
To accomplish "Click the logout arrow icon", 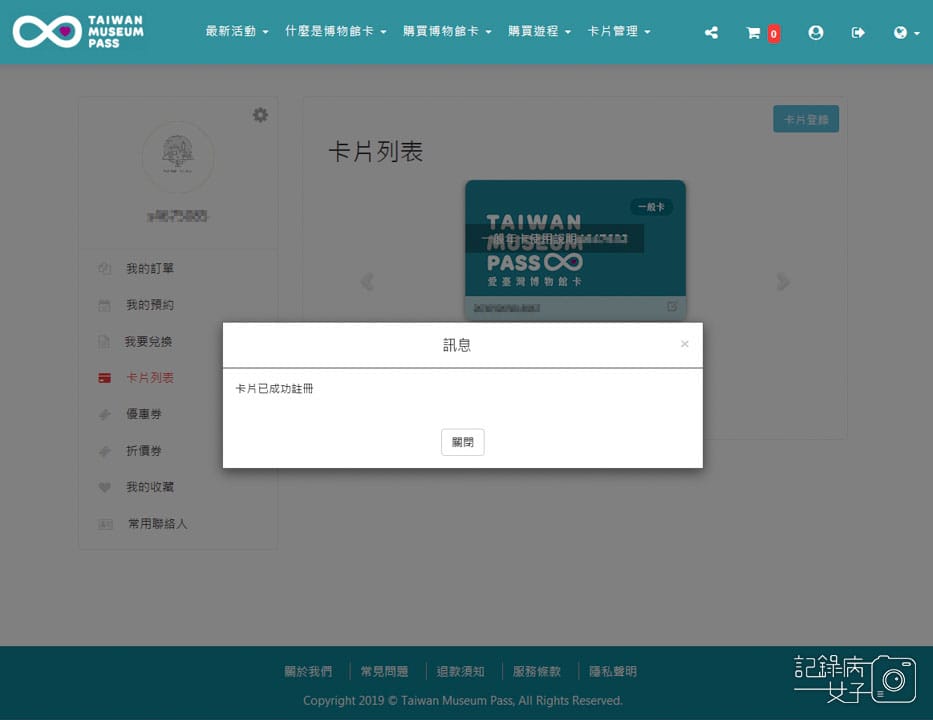I will click(858, 32).
